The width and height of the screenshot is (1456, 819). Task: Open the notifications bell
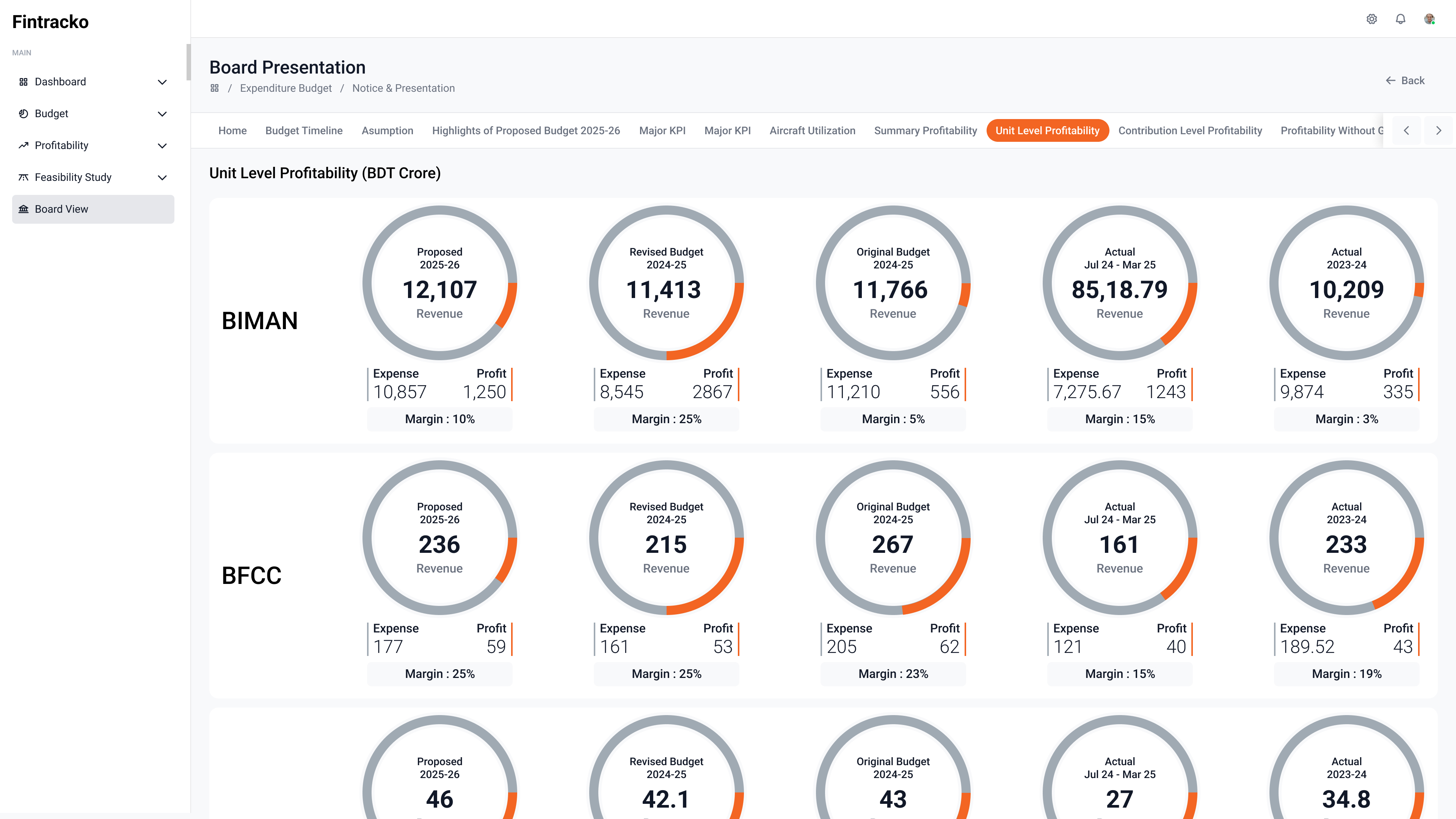click(1401, 19)
